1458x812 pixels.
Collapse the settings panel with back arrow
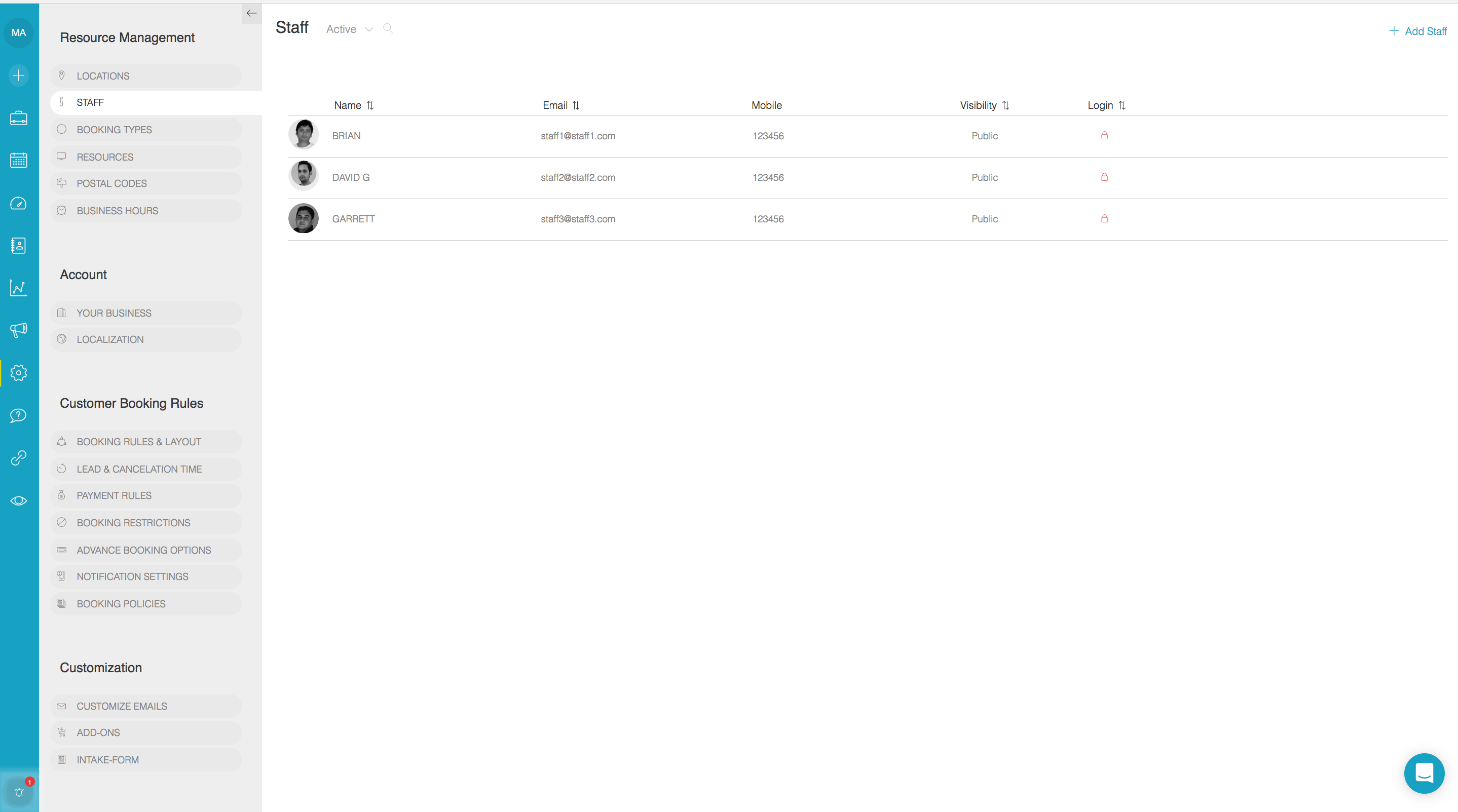pyautogui.click(x=251, y=13)
